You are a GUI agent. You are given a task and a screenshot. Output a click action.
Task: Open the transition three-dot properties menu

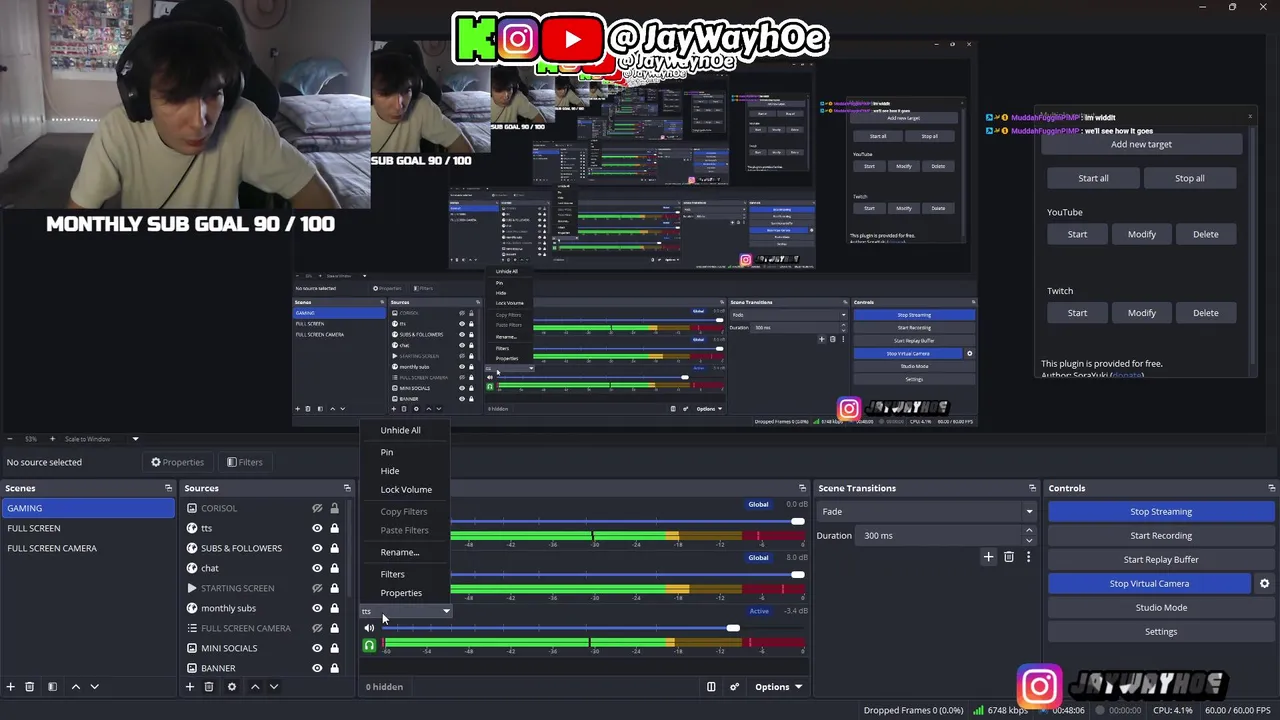[1028, 557]
